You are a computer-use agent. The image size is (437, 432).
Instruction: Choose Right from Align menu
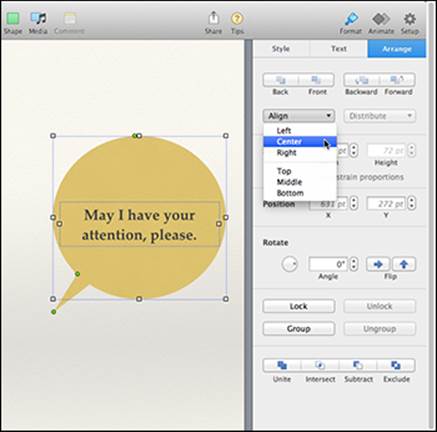[300, 153]
